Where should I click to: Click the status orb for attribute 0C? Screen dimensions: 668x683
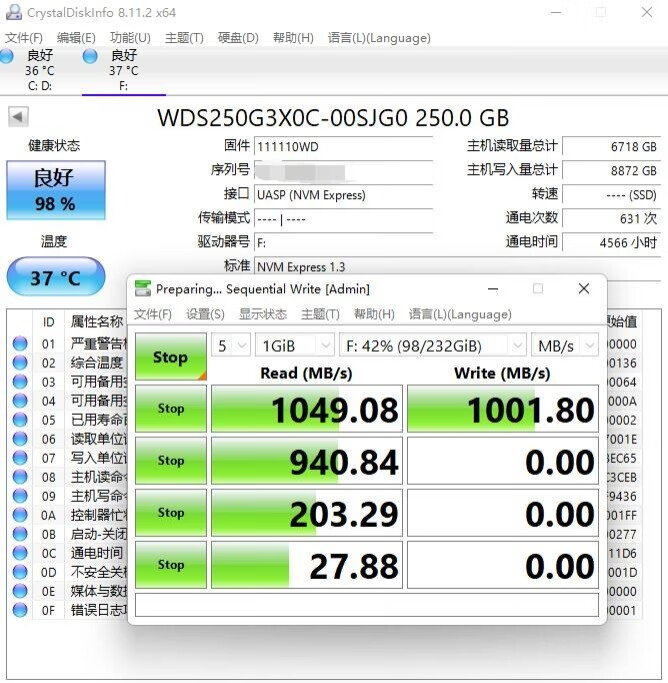[x=20, y=553]
